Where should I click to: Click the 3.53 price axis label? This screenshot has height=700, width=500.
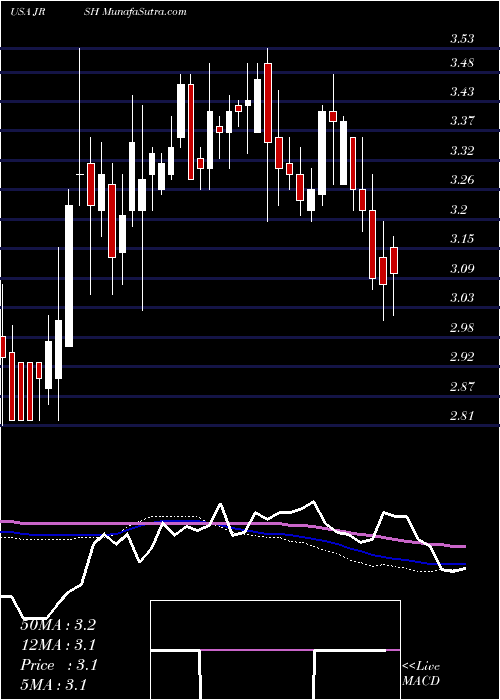462,39
